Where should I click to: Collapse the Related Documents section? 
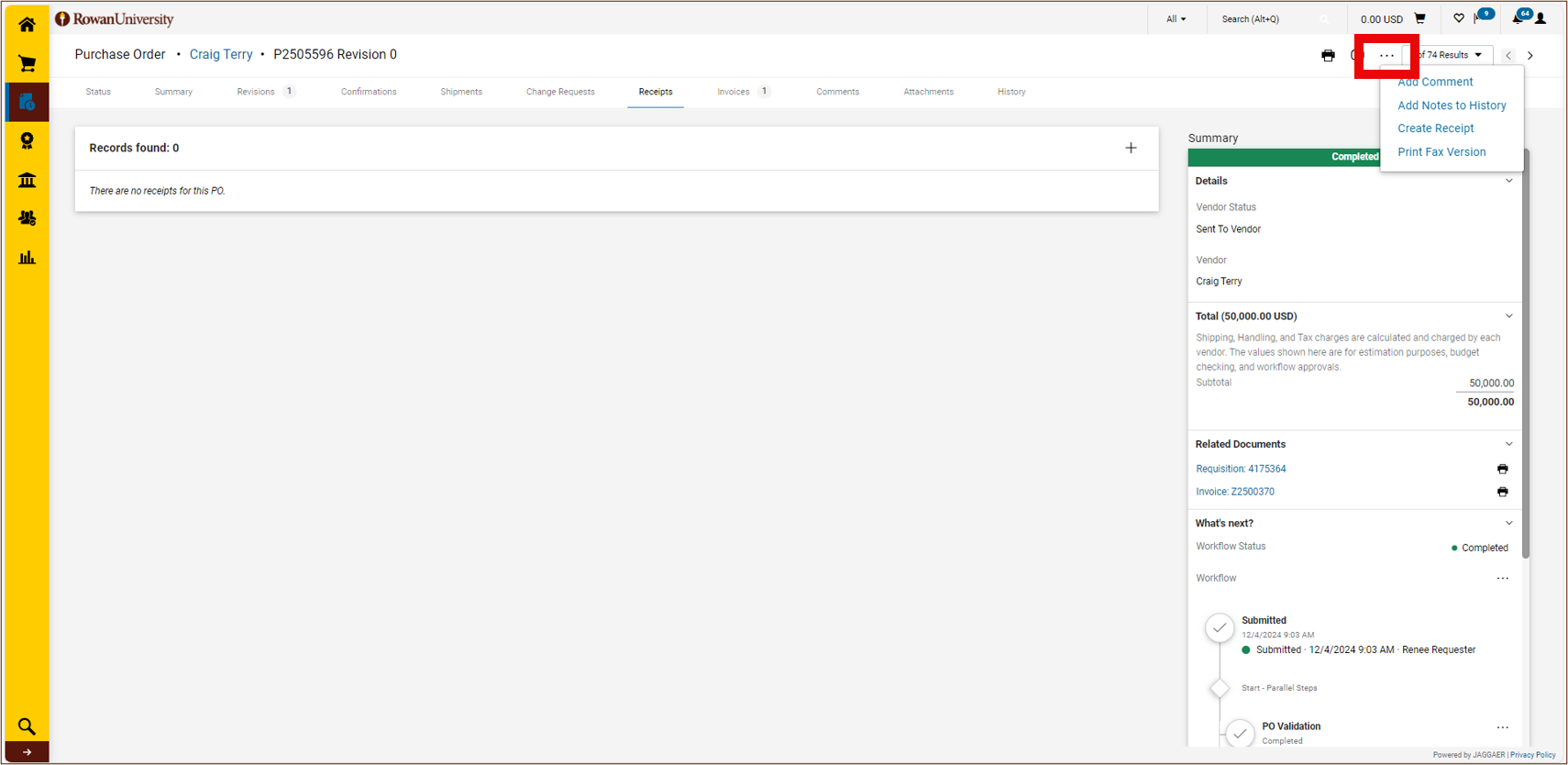[1508, 444]
